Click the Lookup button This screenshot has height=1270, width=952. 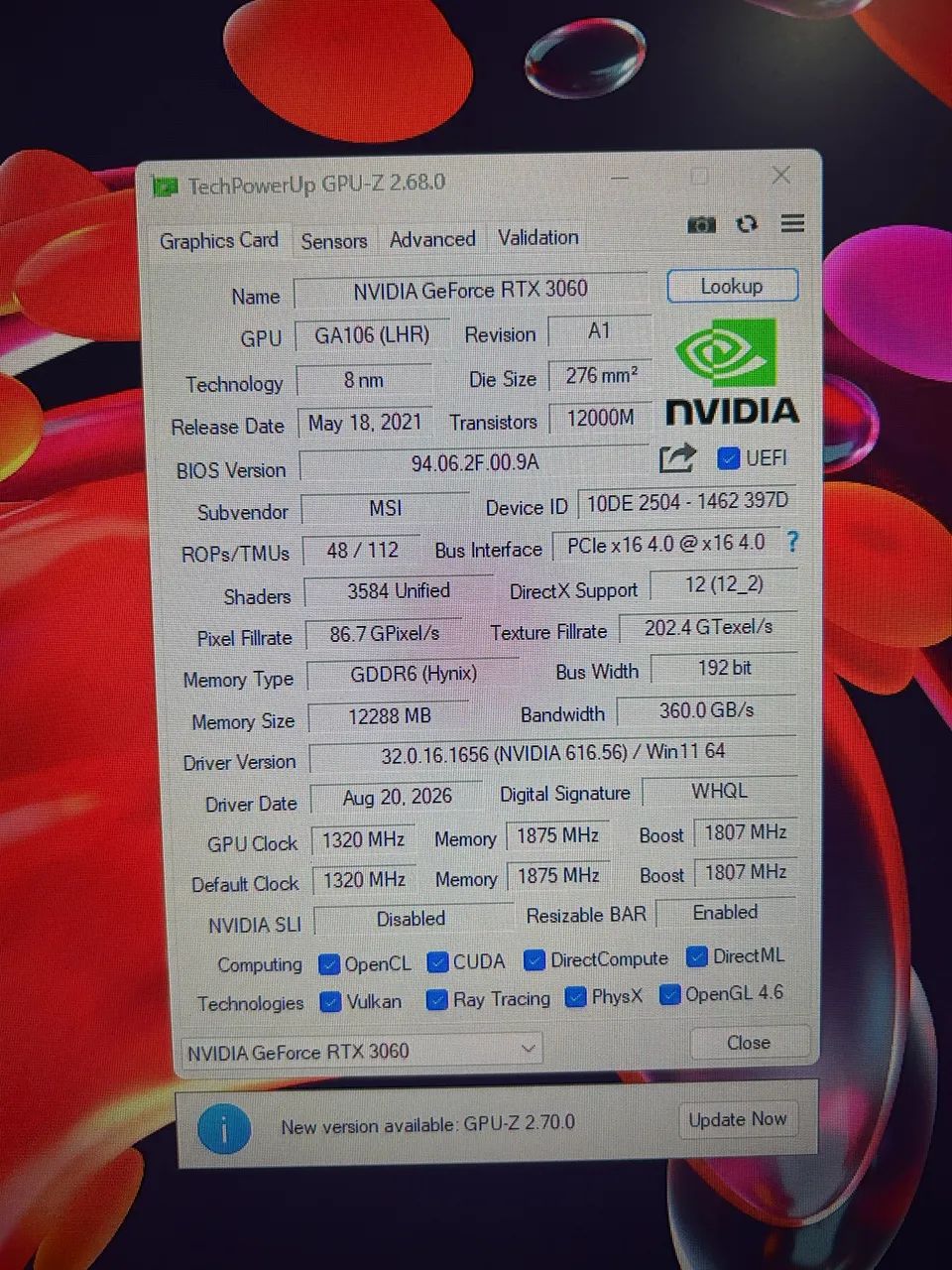point(732,286)
